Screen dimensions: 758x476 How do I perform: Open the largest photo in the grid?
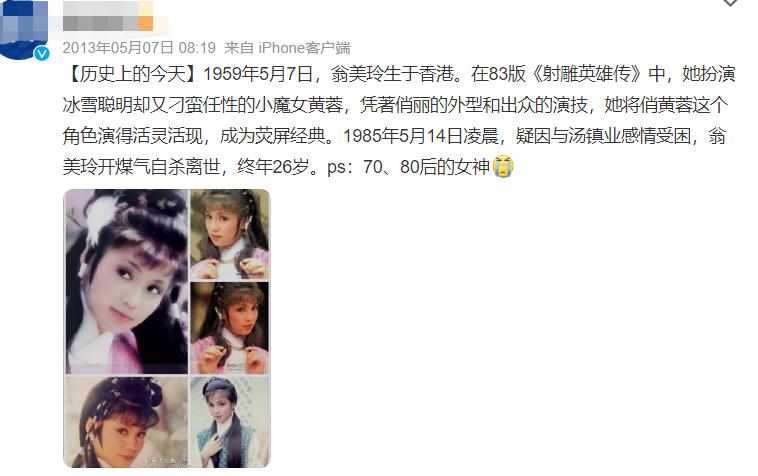[127, 282]
